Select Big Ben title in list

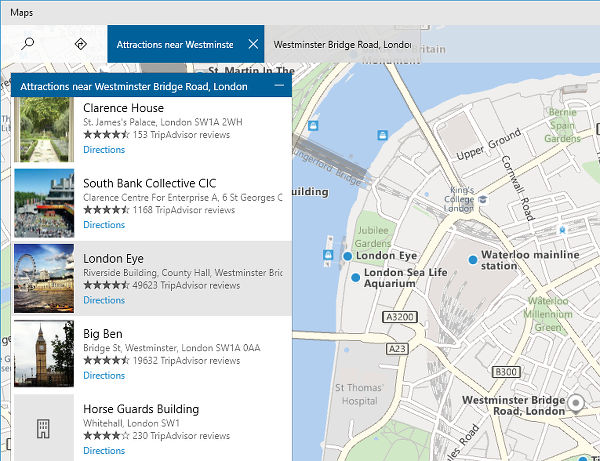[103, 334]
